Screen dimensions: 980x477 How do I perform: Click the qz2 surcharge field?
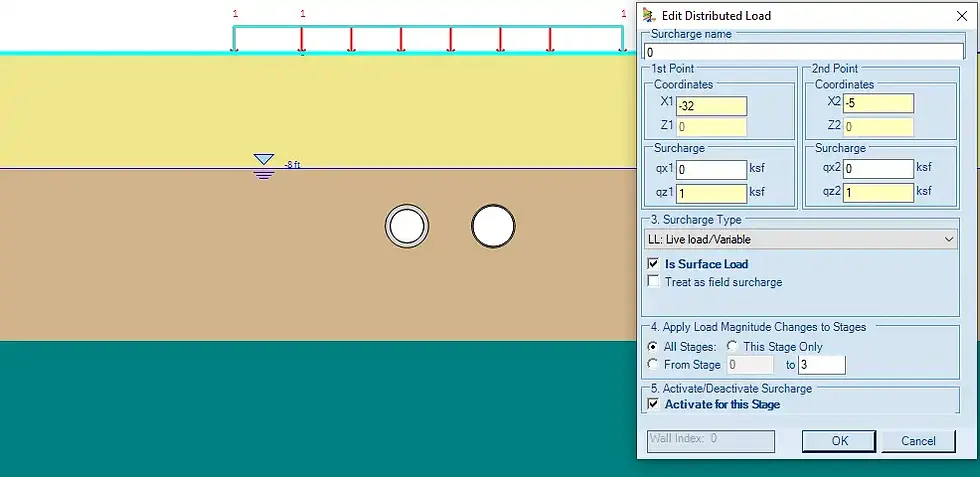[879, 193]
